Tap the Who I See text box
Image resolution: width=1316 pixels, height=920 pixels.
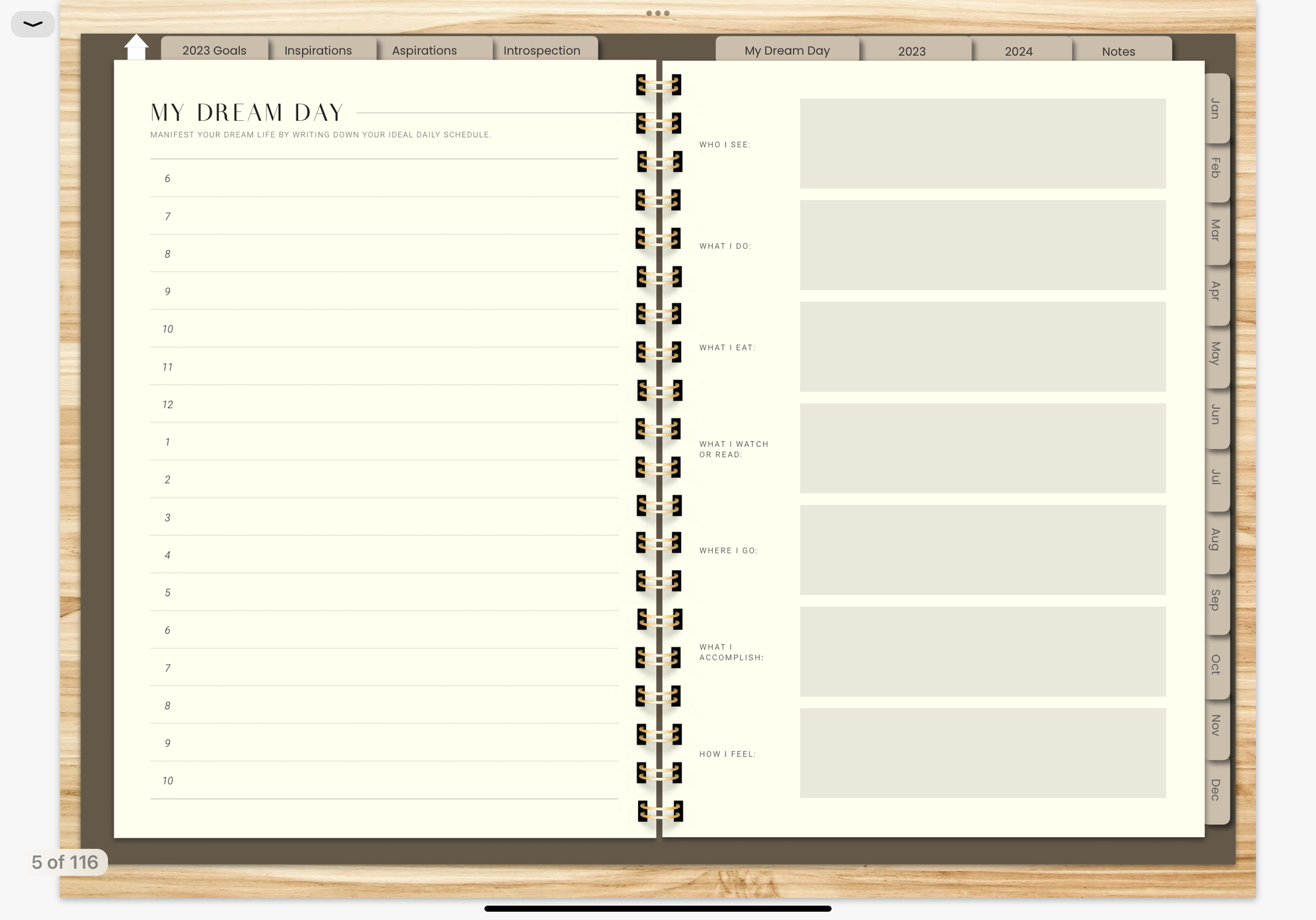point(982,143)
